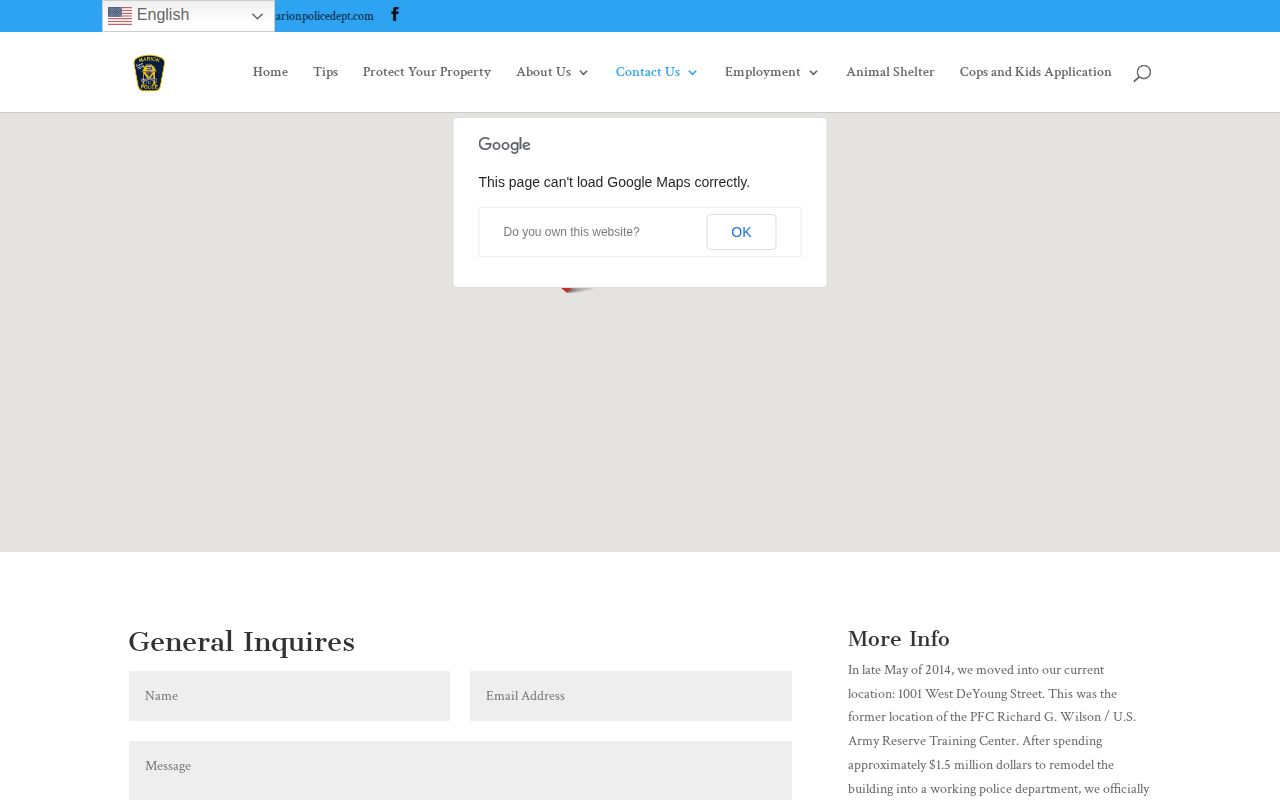The image size is (1280, 800).
Task: Open the Contact Us menu
Action: coord(647,72)
